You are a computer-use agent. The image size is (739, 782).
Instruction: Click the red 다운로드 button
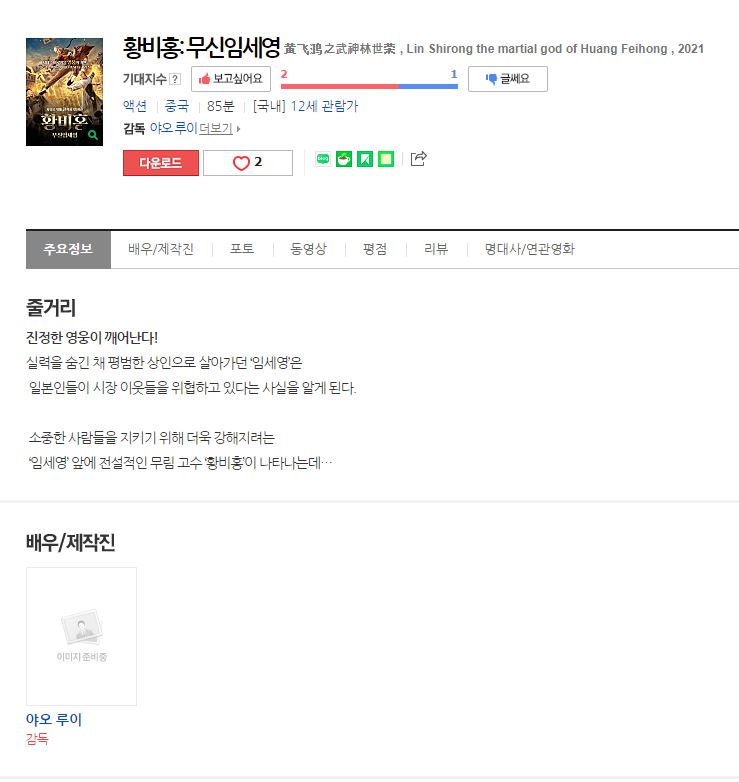point(161,163)
